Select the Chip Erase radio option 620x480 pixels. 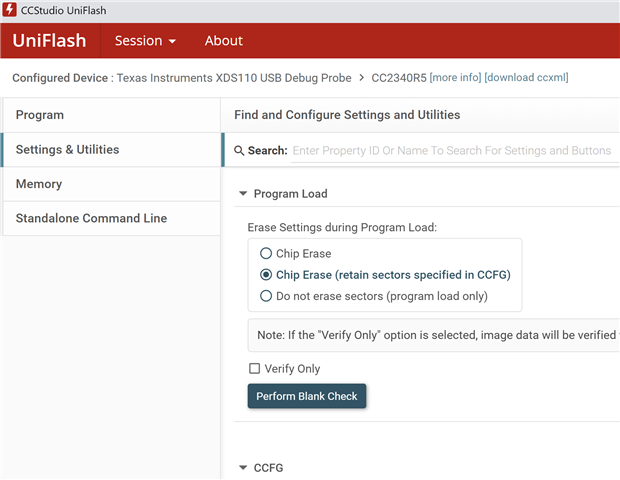266,253
